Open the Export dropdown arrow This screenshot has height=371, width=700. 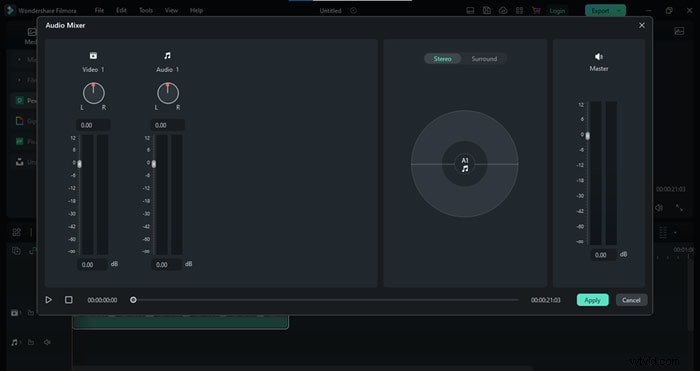[x=619, y=11]
